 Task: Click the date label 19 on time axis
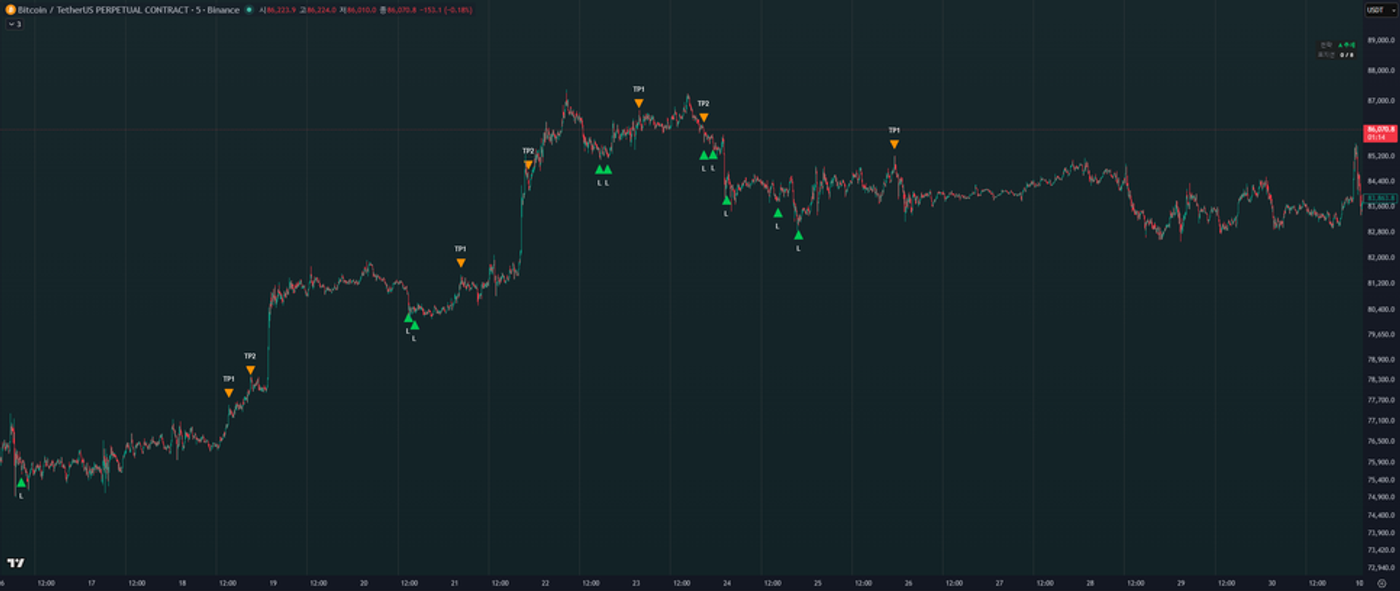[x=273, y=583]
